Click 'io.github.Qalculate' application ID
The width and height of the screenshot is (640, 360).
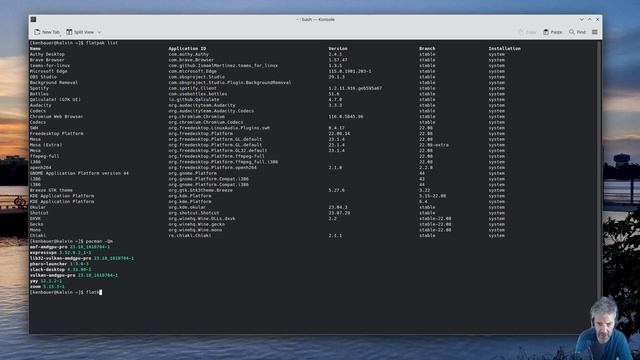click(194, 100)
